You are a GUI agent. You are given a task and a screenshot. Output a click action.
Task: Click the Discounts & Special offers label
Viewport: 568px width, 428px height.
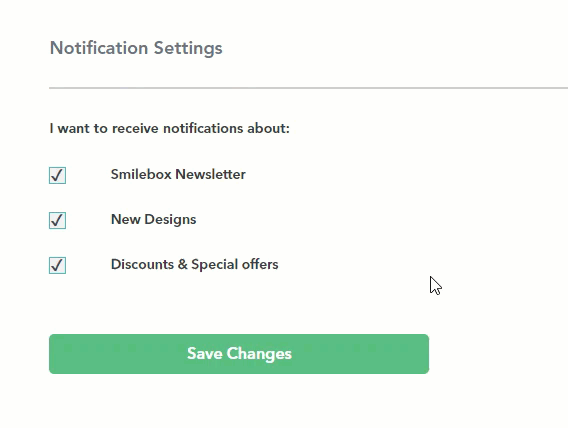[x=195, y=264]
